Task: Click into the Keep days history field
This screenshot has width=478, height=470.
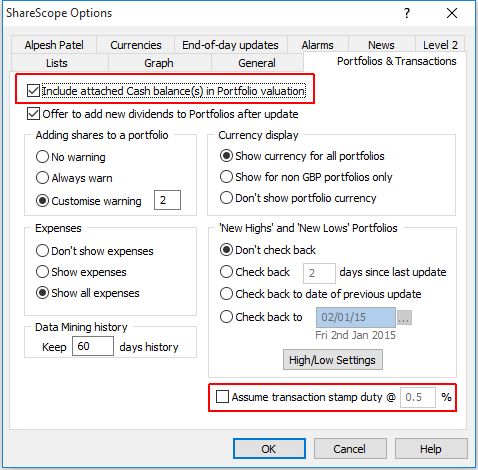Action: (93, 346)
